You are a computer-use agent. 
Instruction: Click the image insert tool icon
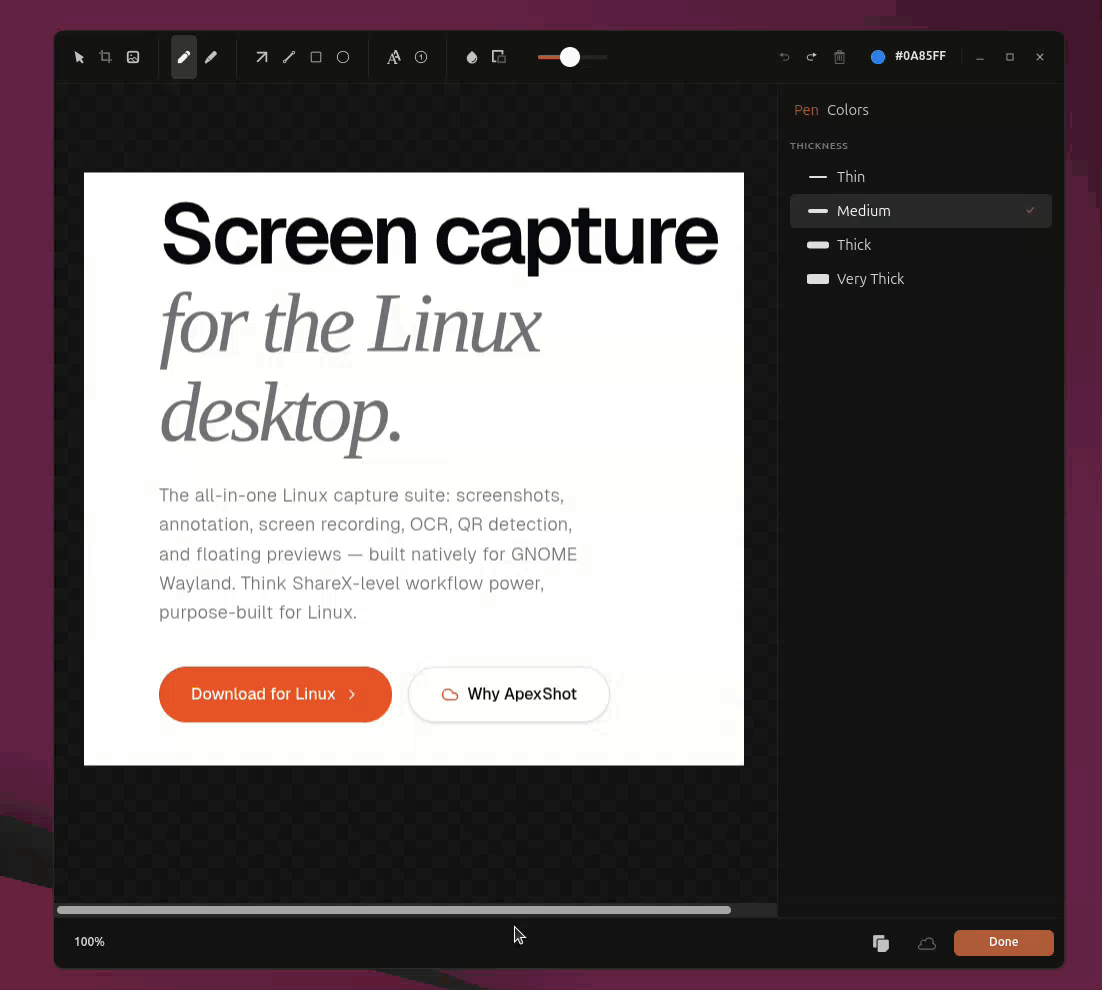(133, 57)
